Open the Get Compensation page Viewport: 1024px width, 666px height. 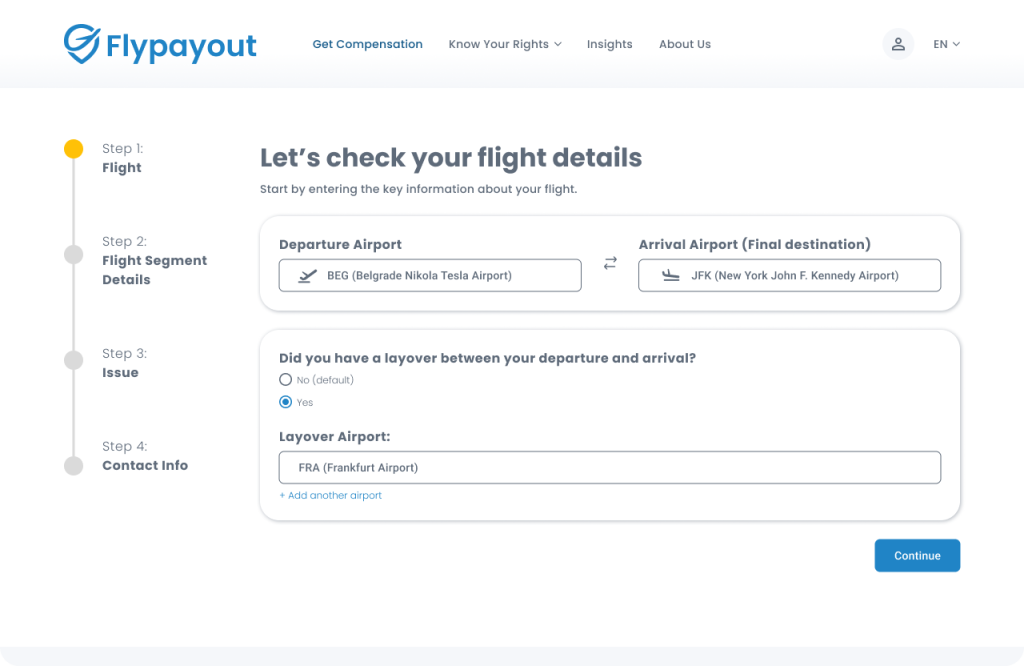[x=367, y=44]
